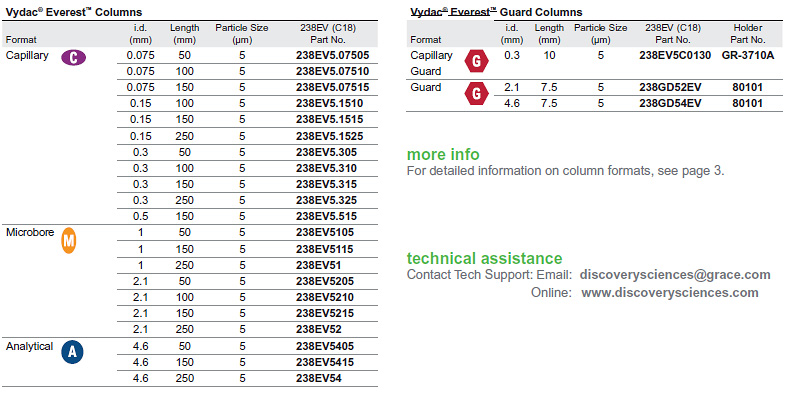This screenshot has height=416, width=787.
Task: Select part number 238EV5.07505
Action: pos(332,55)
